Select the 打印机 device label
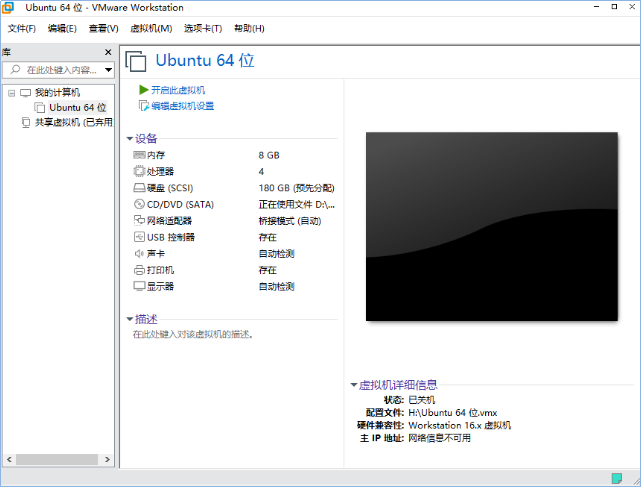 click(160, 270)
